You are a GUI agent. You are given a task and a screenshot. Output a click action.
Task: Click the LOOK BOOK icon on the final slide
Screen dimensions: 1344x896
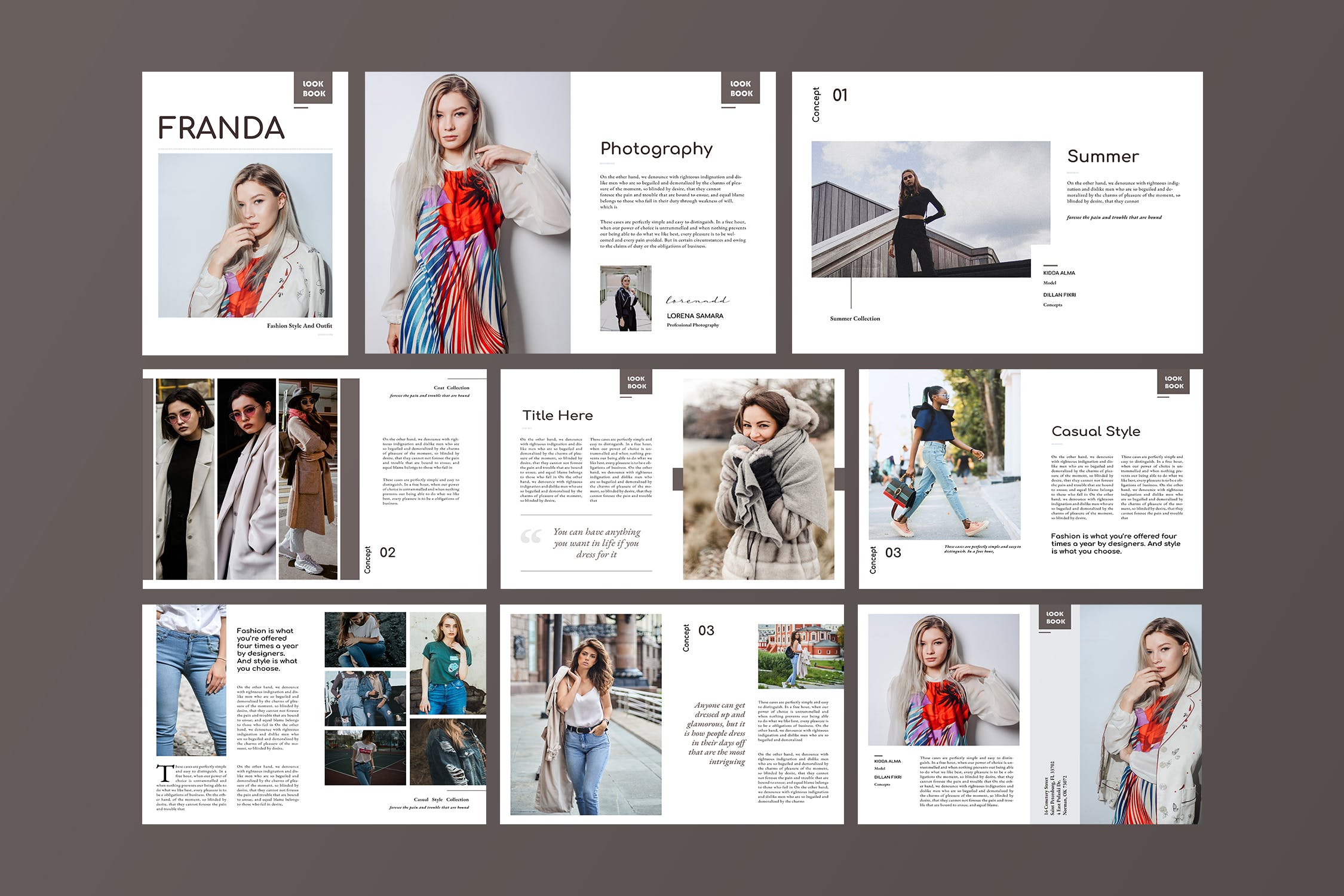coord(1055,616)
